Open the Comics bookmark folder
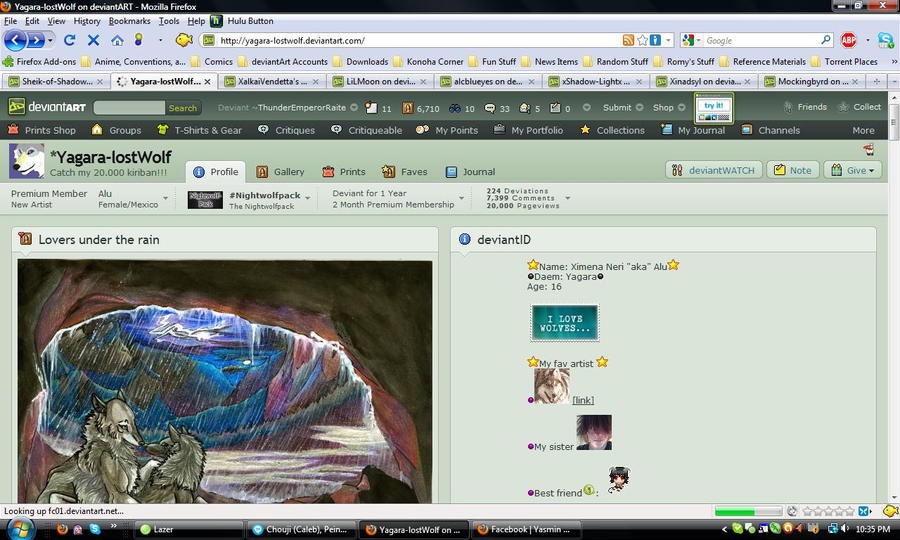Screen dimensions: 900x540 (212, 61)
